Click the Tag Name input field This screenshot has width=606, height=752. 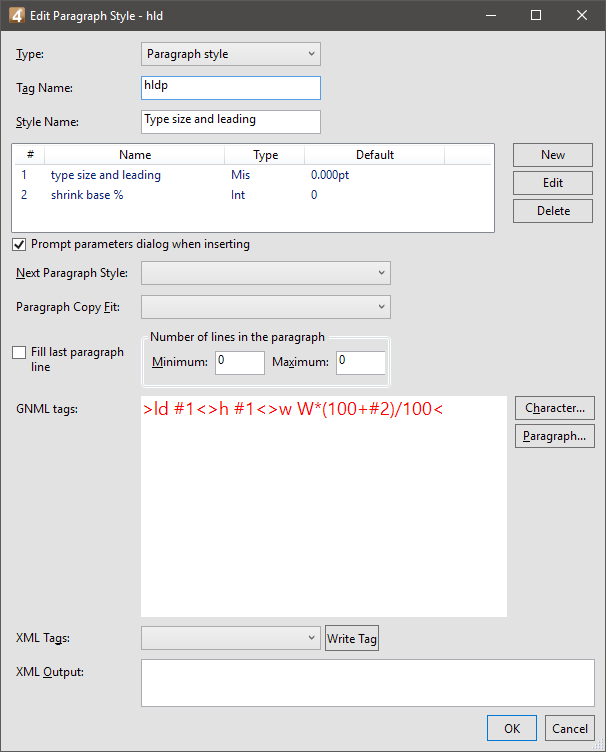click(231, 88)
